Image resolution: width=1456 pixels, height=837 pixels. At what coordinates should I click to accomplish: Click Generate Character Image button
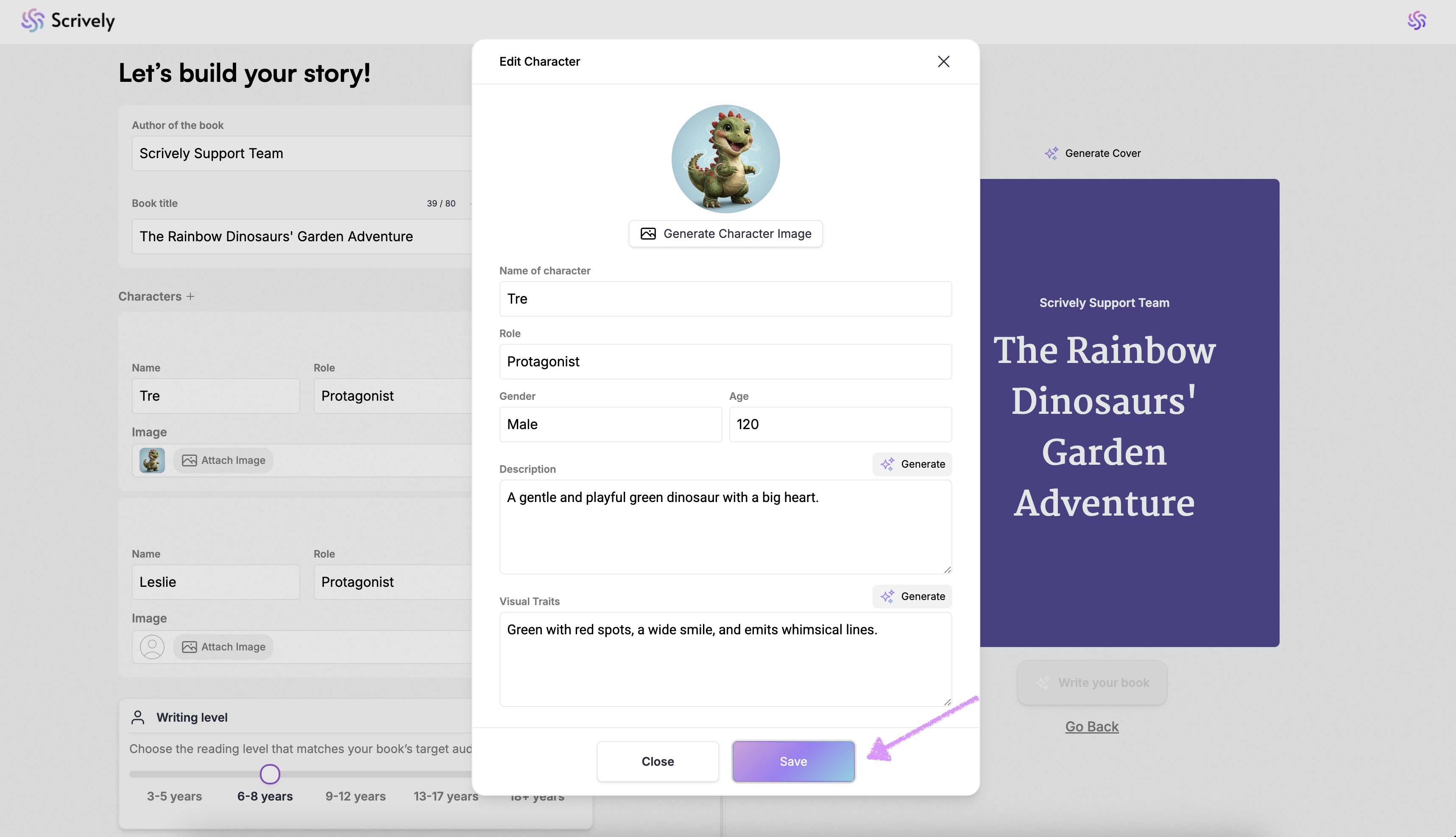[x=725, y=234]
